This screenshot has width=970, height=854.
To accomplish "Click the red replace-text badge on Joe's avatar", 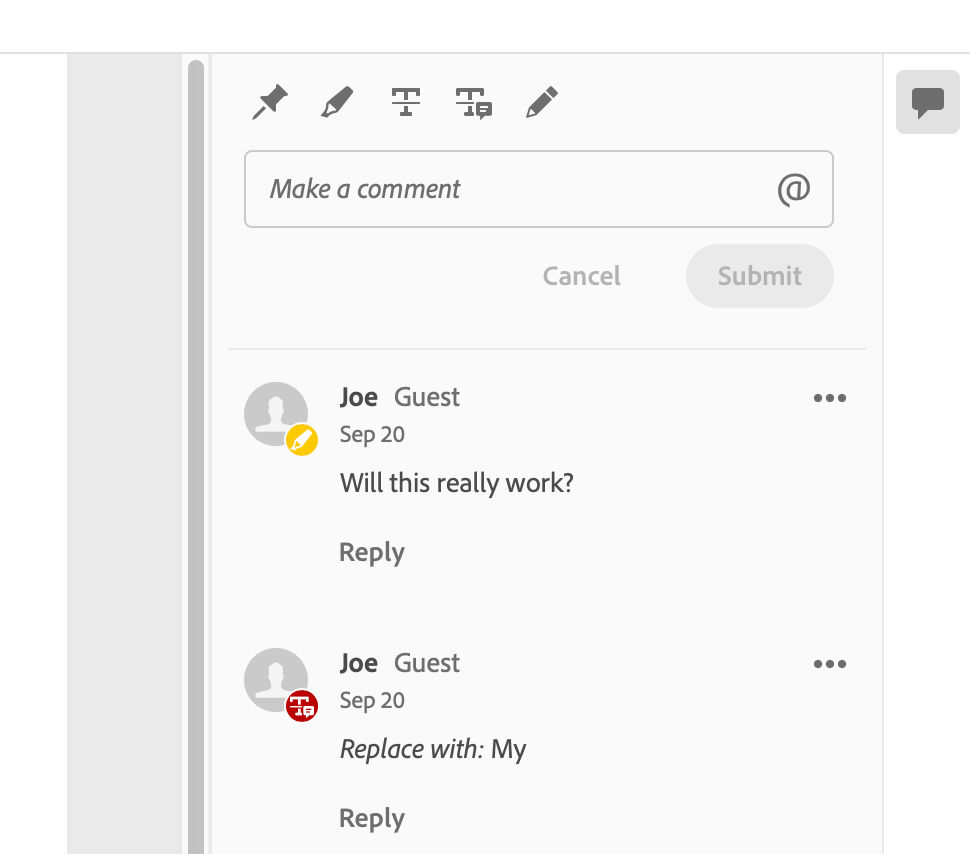I will point(302,706).
